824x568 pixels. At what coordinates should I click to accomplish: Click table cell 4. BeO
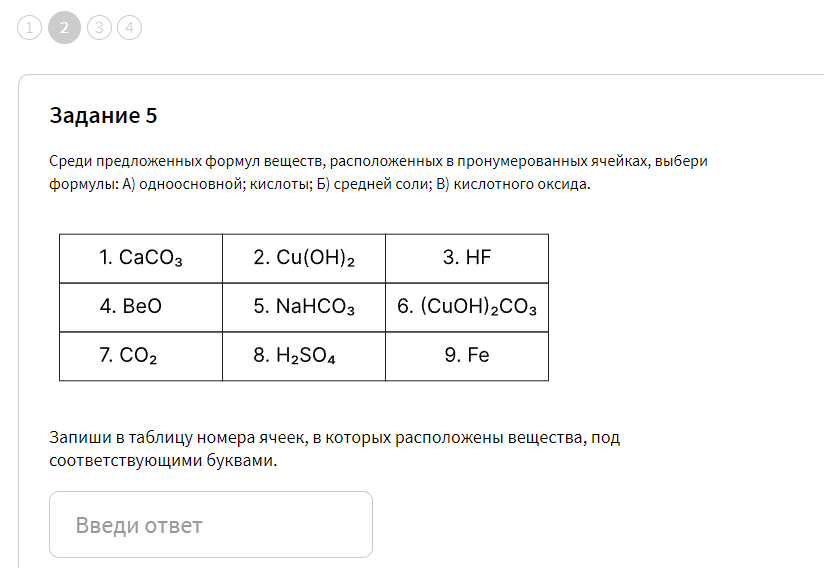point(141,307)
